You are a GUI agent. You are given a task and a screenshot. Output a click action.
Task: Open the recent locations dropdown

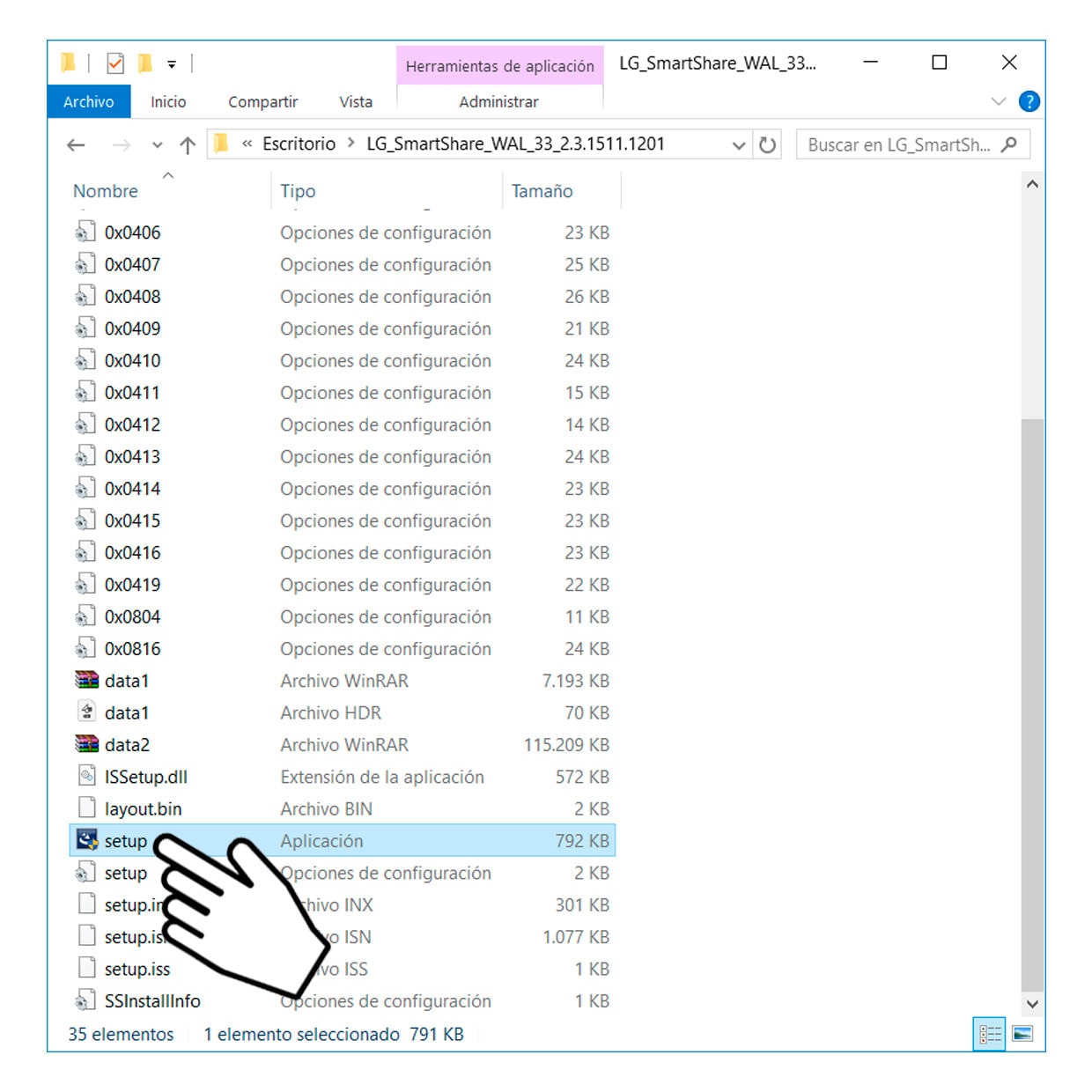[x=157, y=145]
